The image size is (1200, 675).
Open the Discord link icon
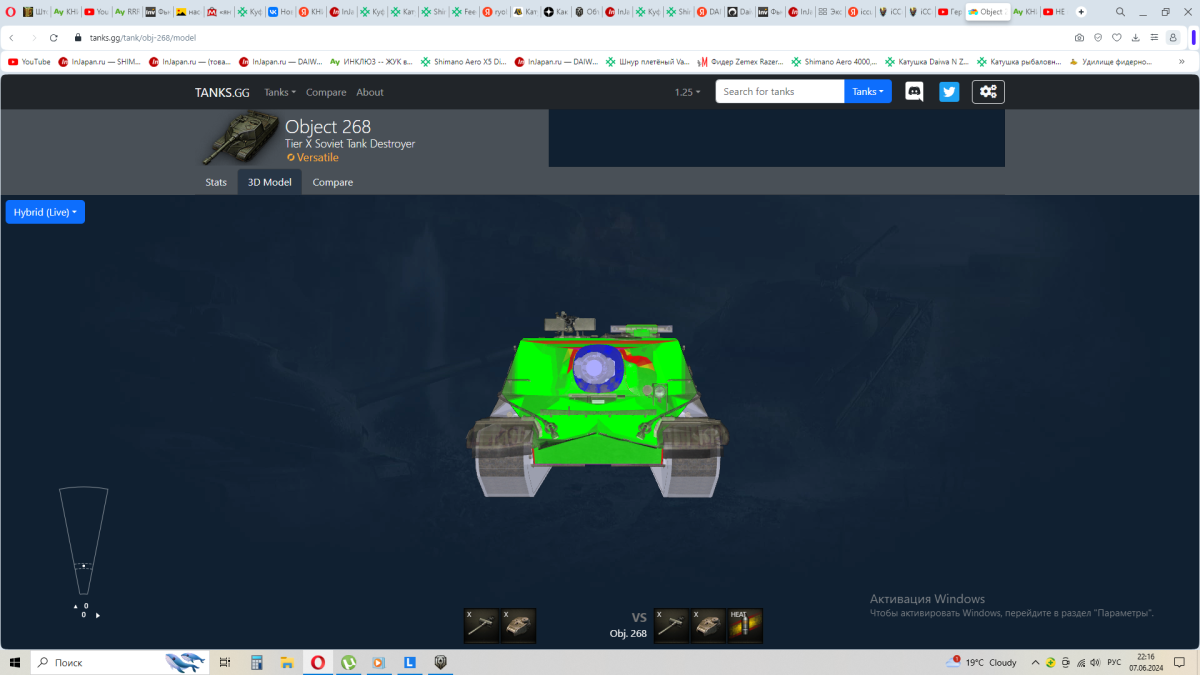click(914, 92)
